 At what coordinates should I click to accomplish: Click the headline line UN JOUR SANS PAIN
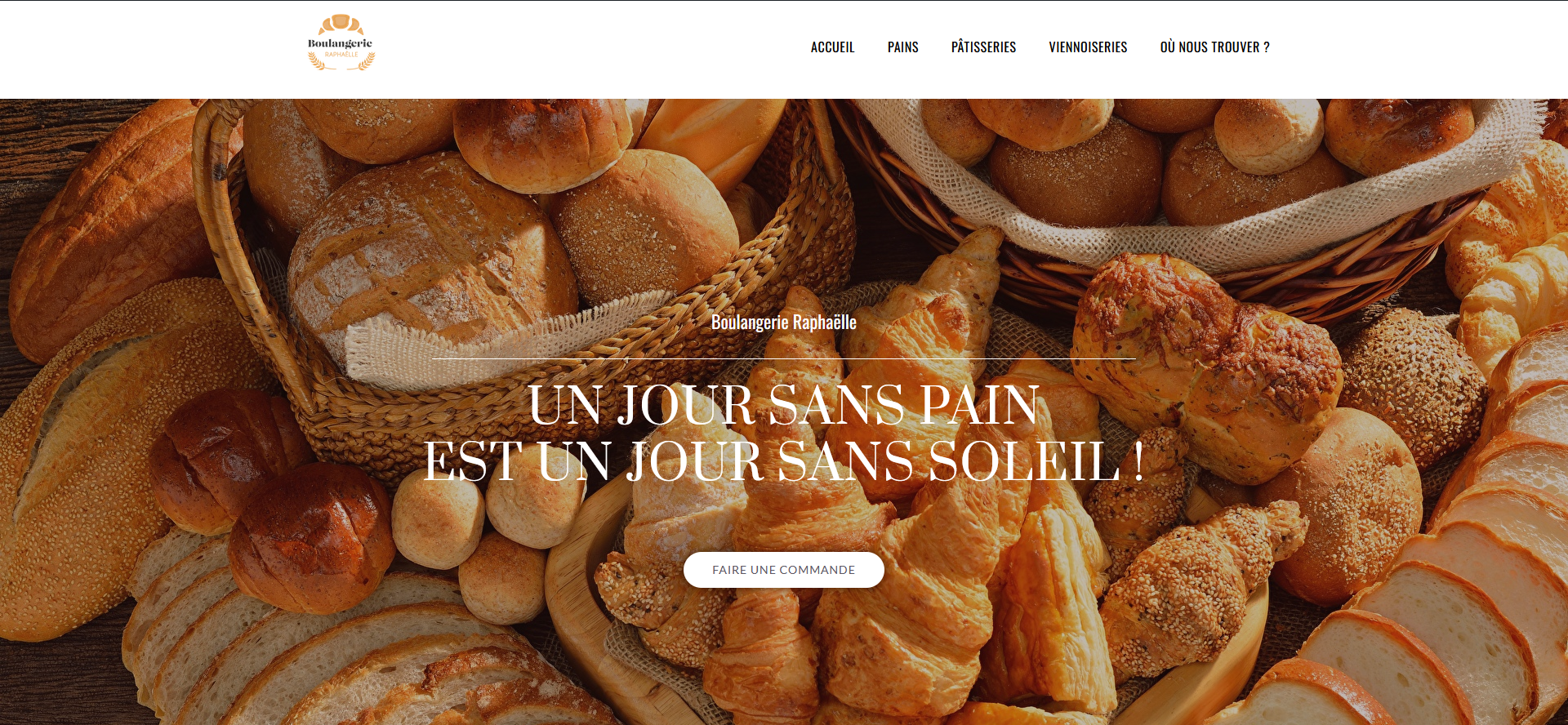point(784,405)
